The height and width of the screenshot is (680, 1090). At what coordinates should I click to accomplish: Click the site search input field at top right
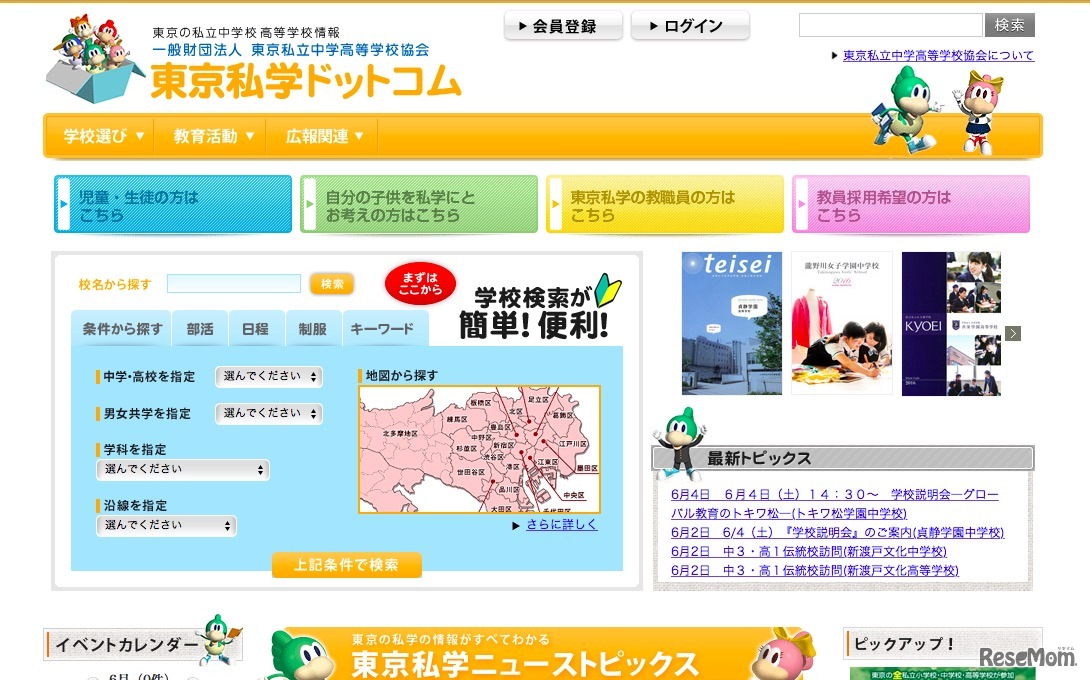pyautogui.click(x=890, y=25)
